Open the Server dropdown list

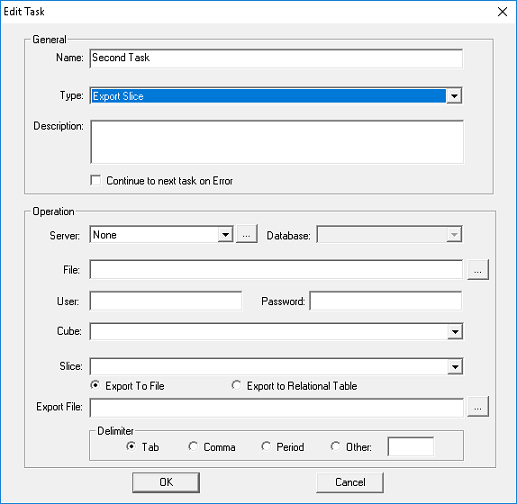(225, 235)
